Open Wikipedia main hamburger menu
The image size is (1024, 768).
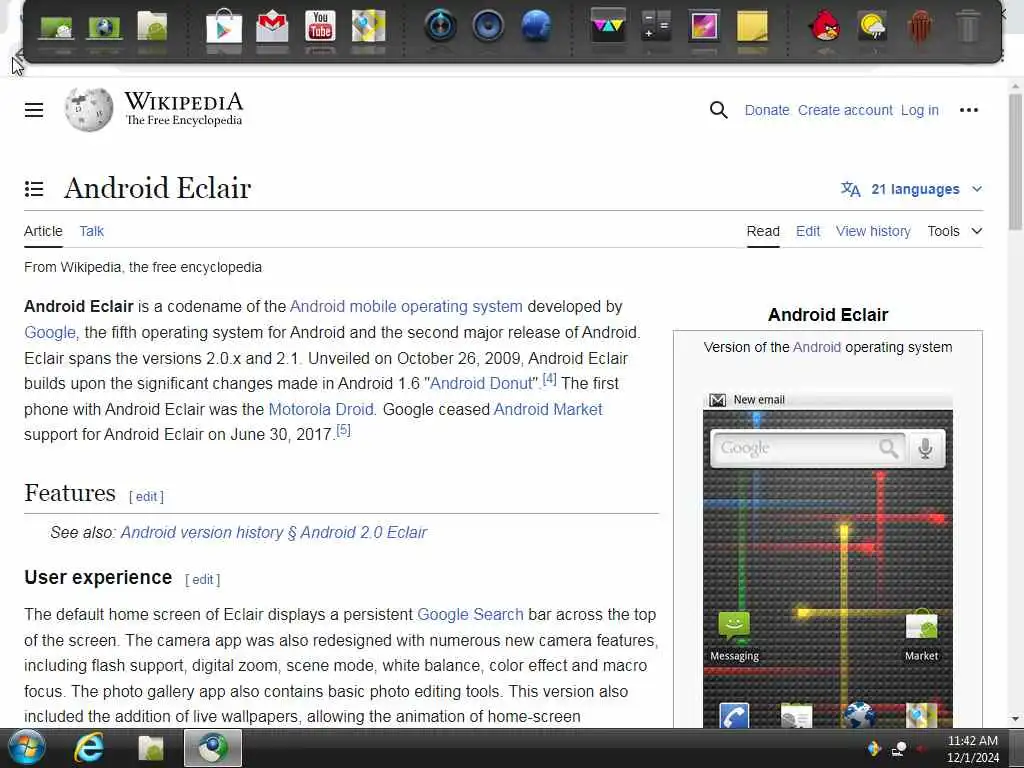tap(34, 110)
